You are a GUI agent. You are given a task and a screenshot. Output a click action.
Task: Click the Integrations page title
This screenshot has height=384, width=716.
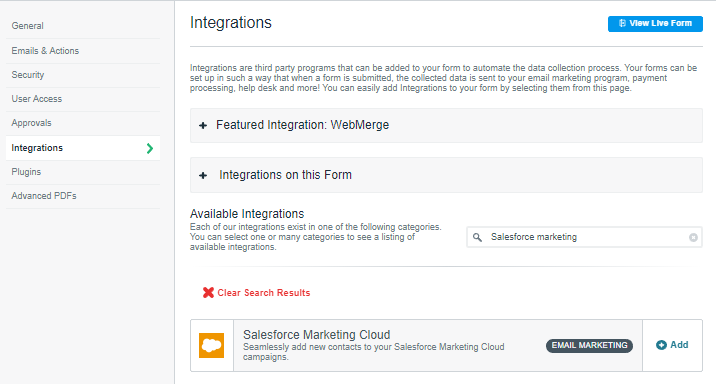[231, 22]
